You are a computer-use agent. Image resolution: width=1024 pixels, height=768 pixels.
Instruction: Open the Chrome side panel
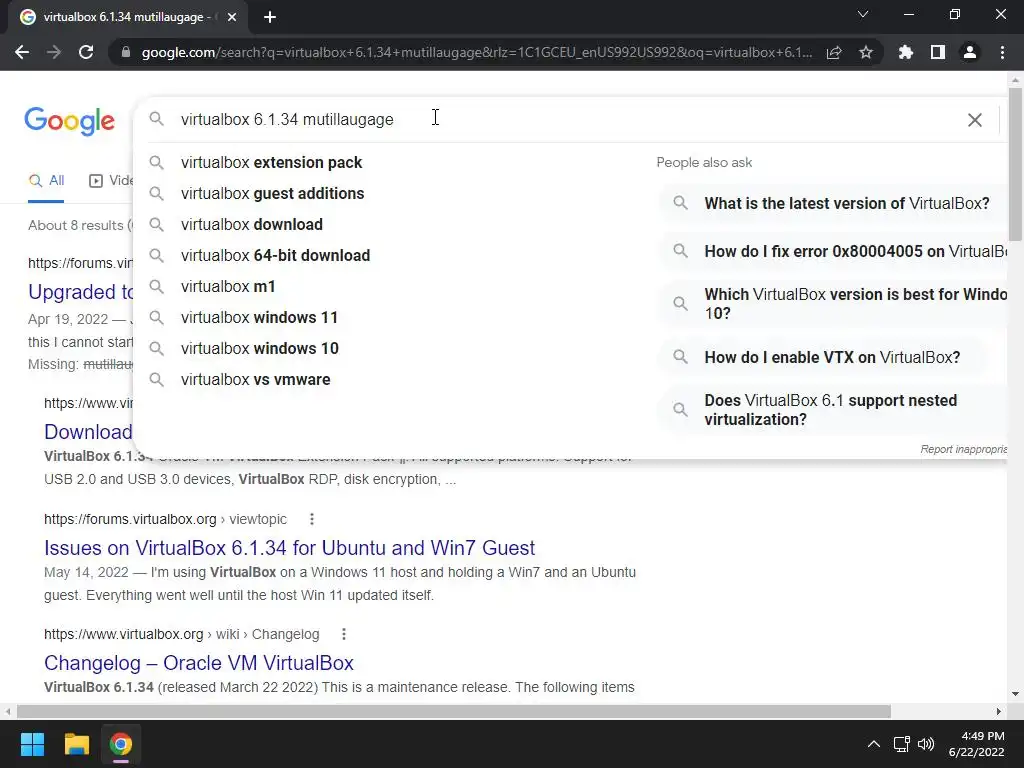click(938, 52)
